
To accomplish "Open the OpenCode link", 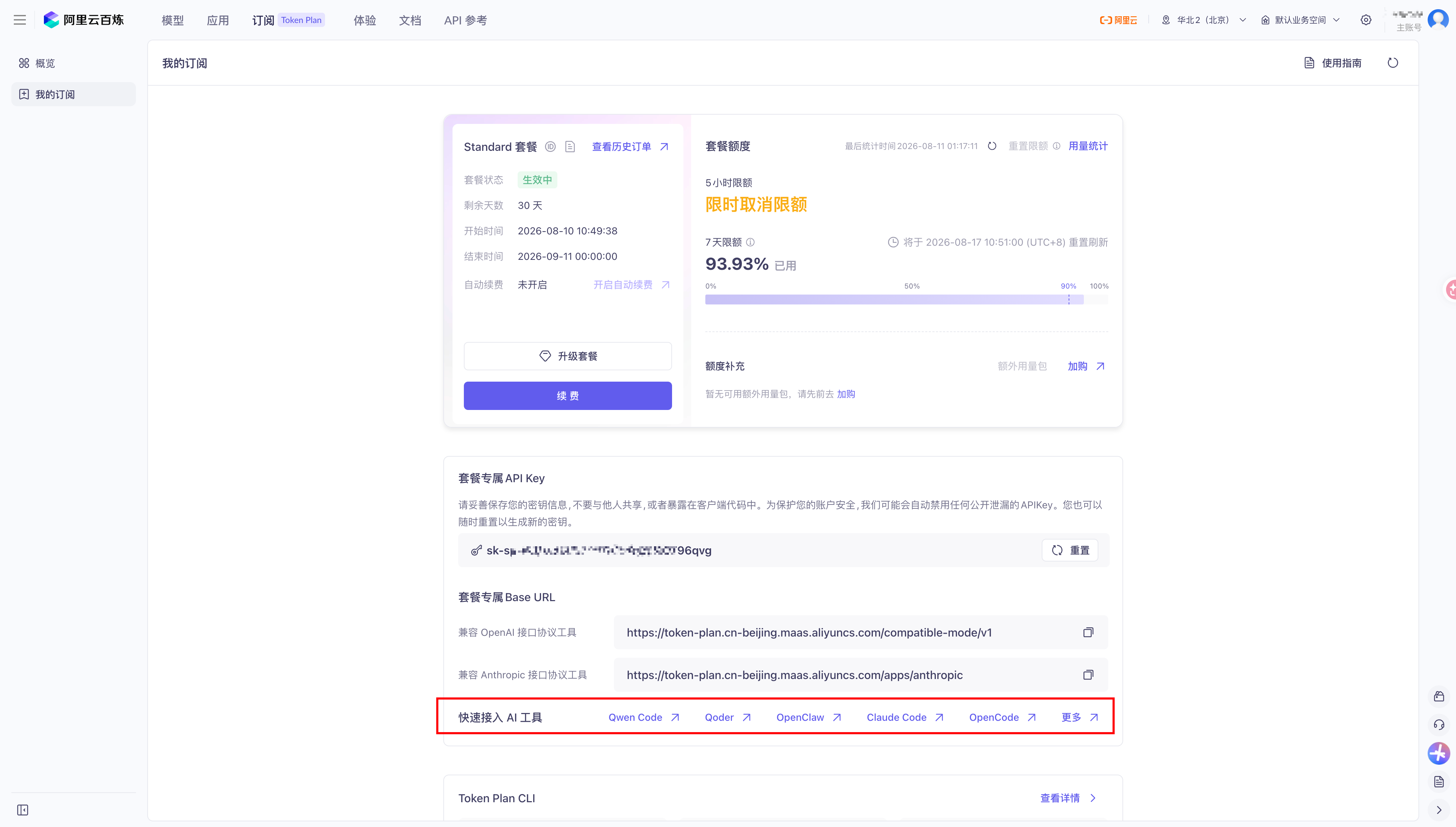I will pos(1003,717).
